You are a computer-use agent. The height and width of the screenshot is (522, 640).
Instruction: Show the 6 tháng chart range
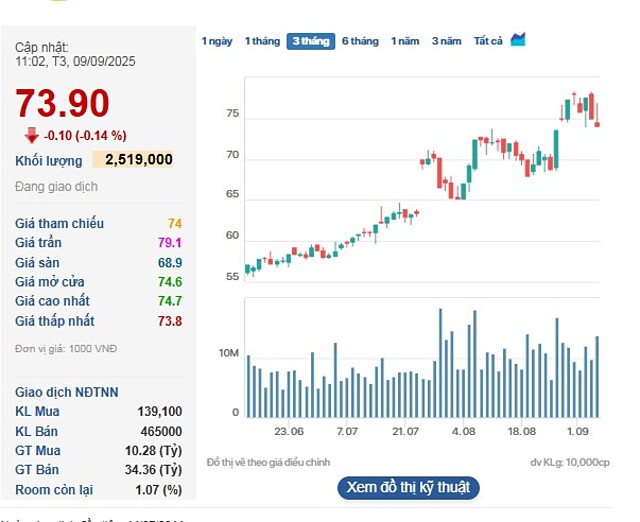360,41
